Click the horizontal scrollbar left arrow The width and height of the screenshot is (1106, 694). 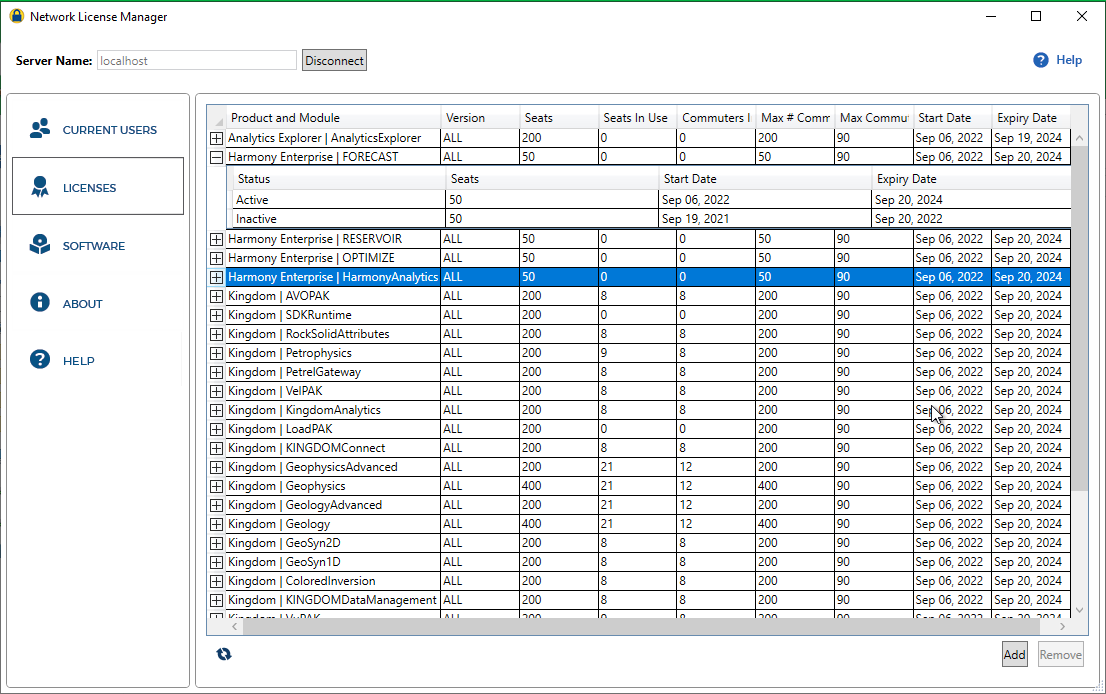233,626
